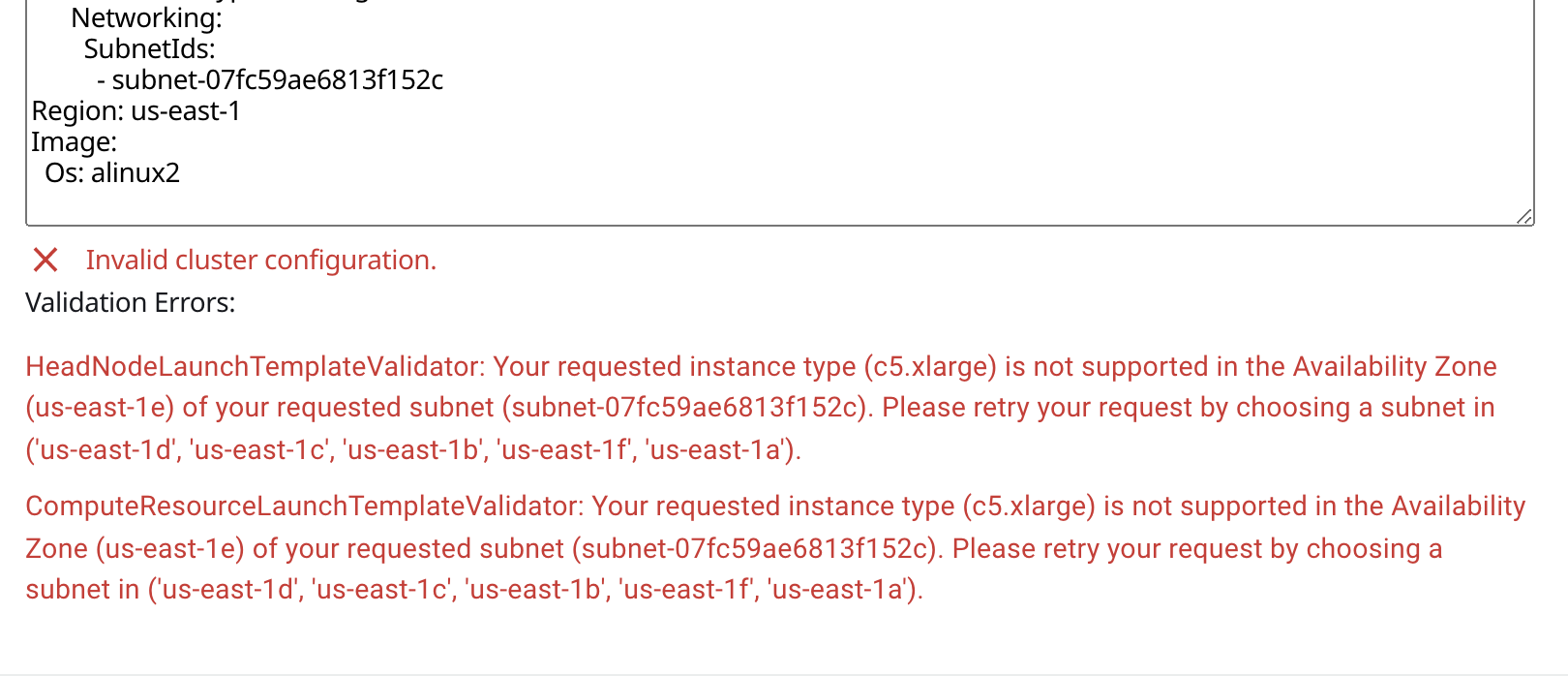1568x676 pixels.
Task: Click '(c5.xlarge)' in the ComputeResource error
Action: (1029, 506)
